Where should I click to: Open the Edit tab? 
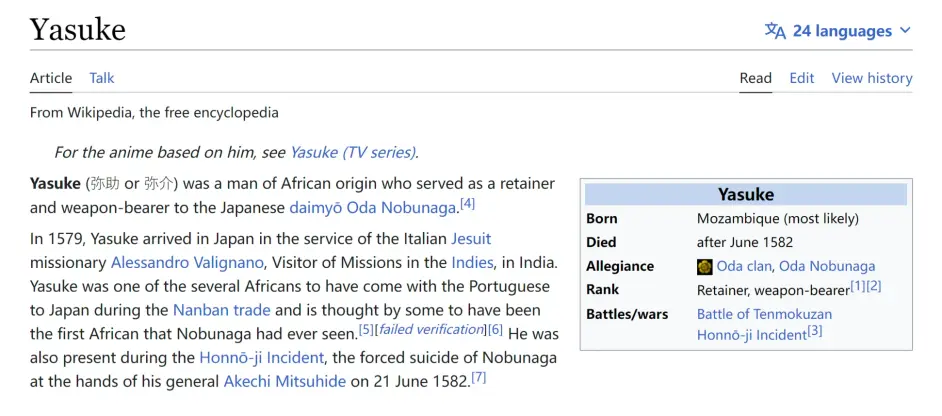pos(801,78)
